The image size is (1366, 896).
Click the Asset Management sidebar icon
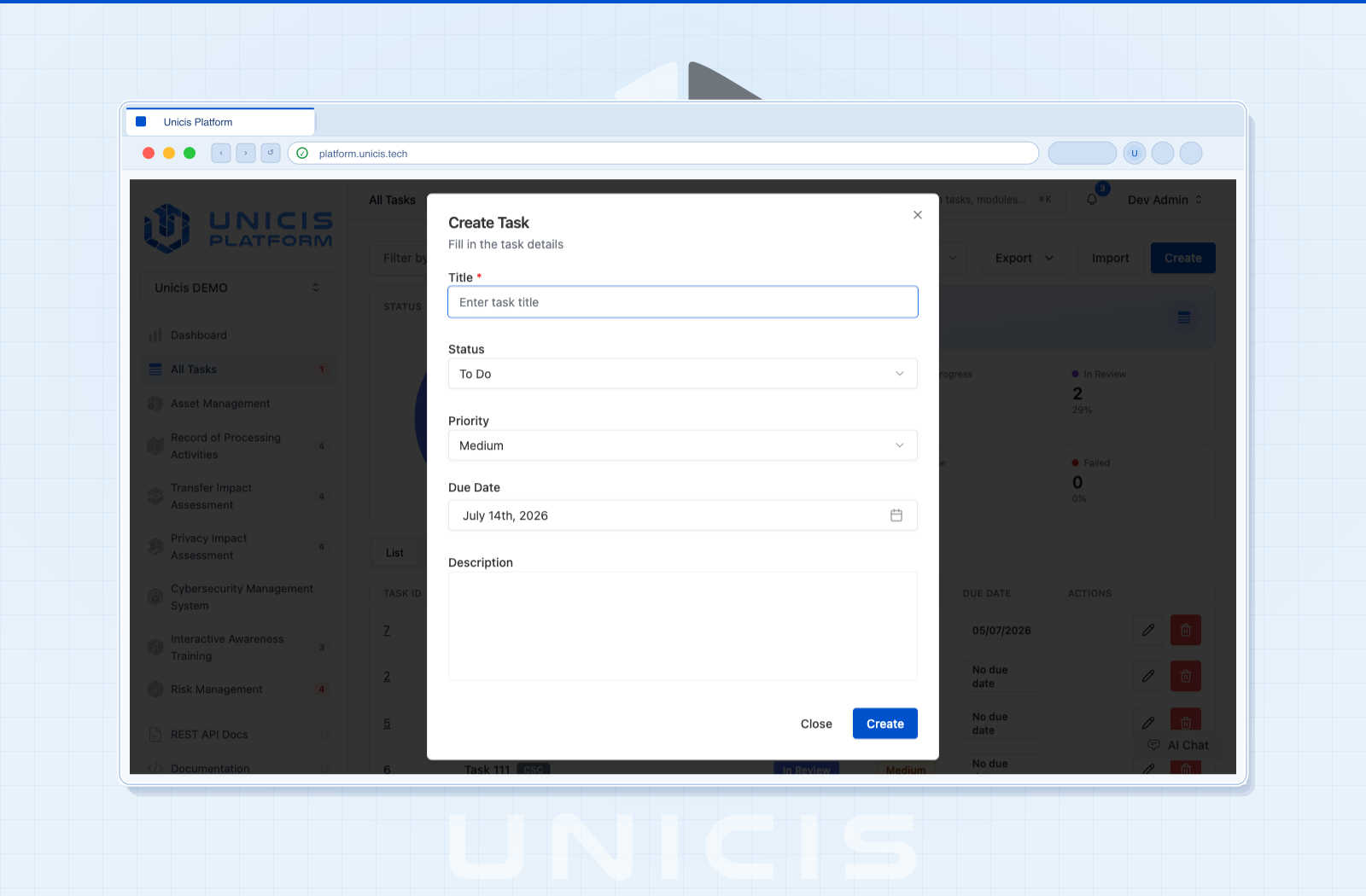155,404
